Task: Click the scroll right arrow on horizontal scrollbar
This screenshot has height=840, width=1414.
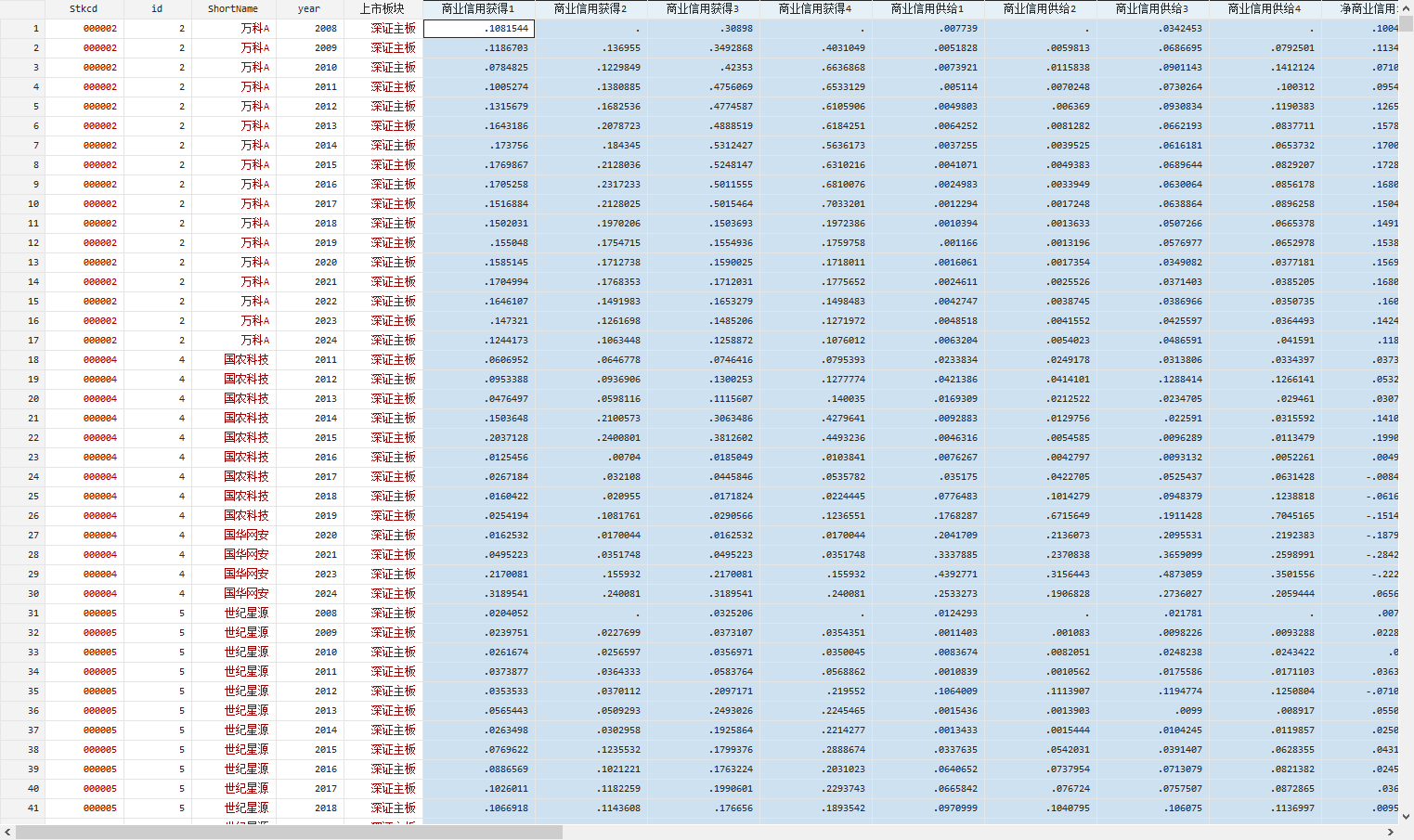Action: (x=1390, y=832)
